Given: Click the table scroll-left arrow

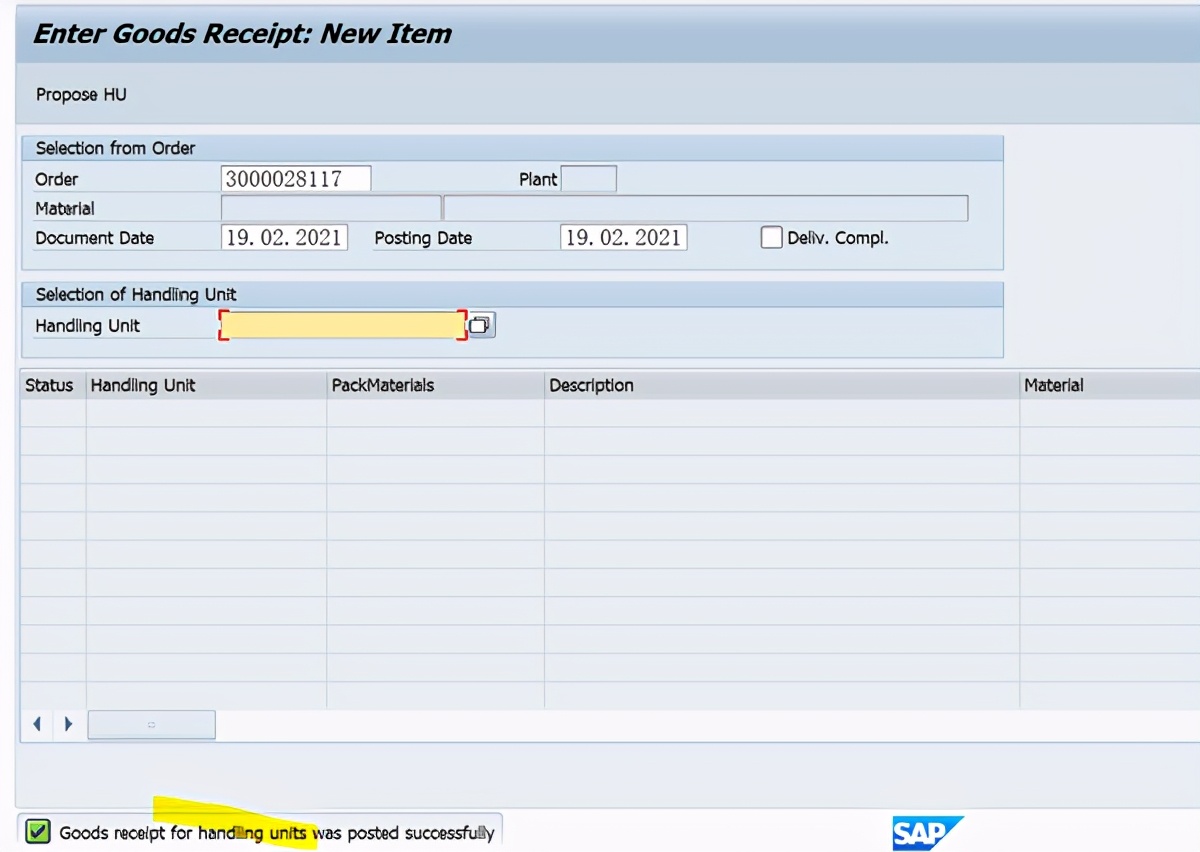Looking at the screenshot, I should pyautogui.click(x=37, y=724).
